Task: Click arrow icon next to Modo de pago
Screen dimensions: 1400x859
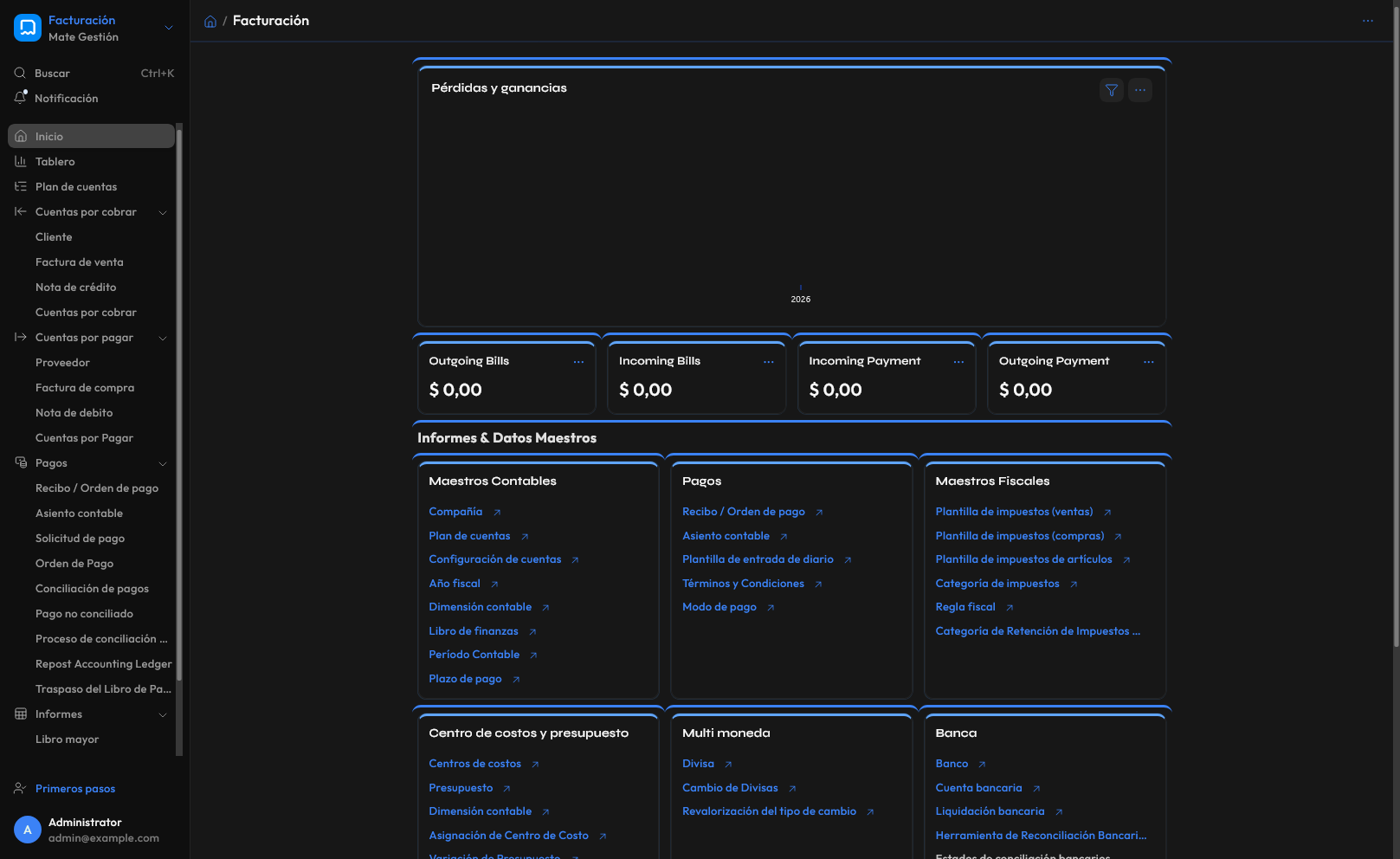Action: [771, 608]
